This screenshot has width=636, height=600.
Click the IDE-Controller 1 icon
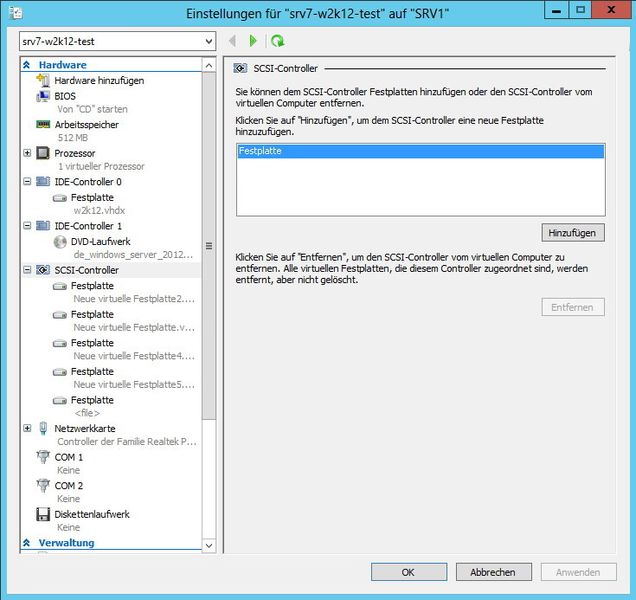pos(43,226)
